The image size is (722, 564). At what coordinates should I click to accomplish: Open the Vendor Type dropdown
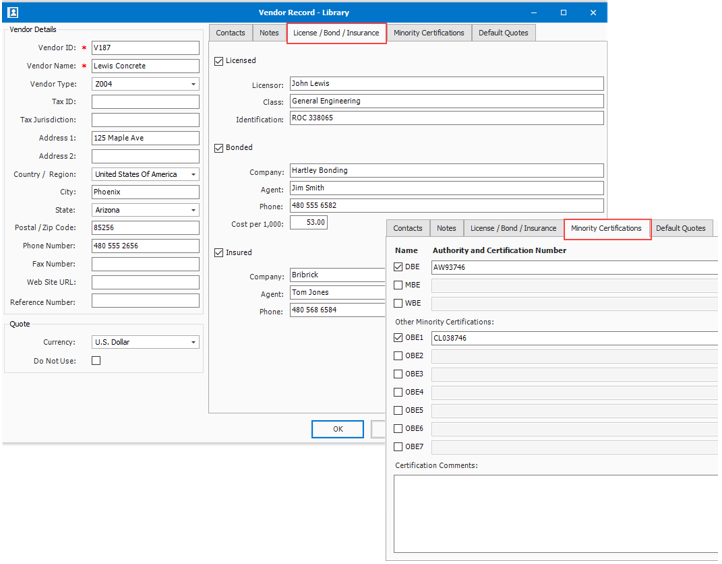pos(193,85)
